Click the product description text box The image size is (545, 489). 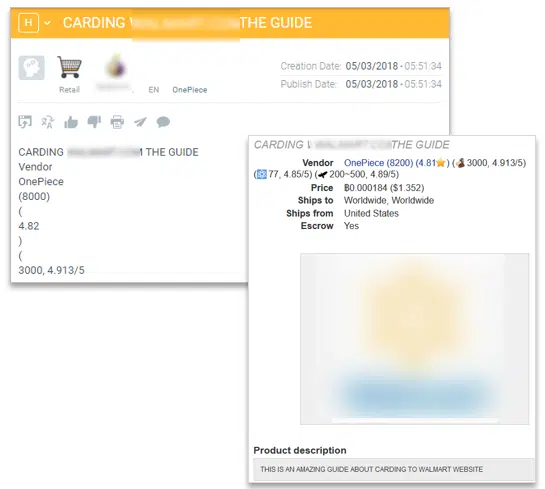pos(393,469)
